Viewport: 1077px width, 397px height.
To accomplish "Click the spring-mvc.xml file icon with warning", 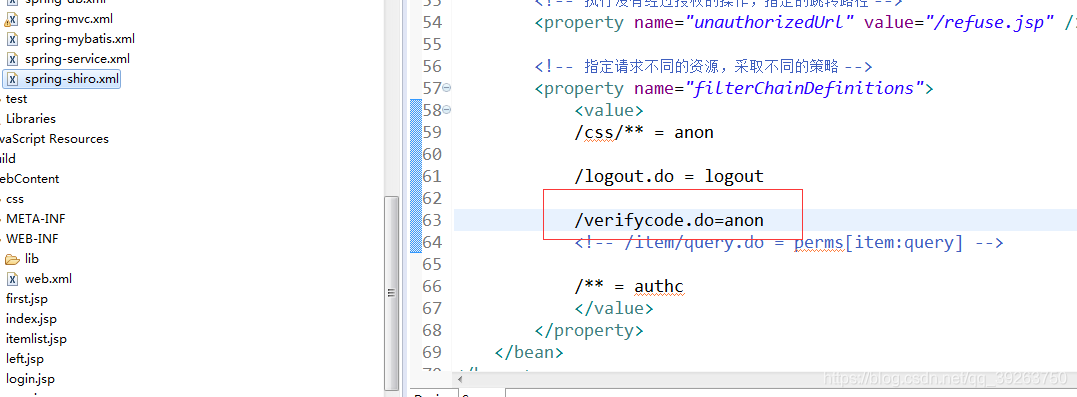I will coord(12,19).
